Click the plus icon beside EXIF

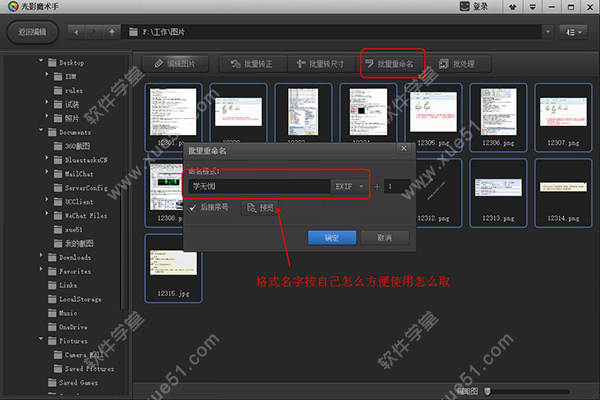(377, 186)
